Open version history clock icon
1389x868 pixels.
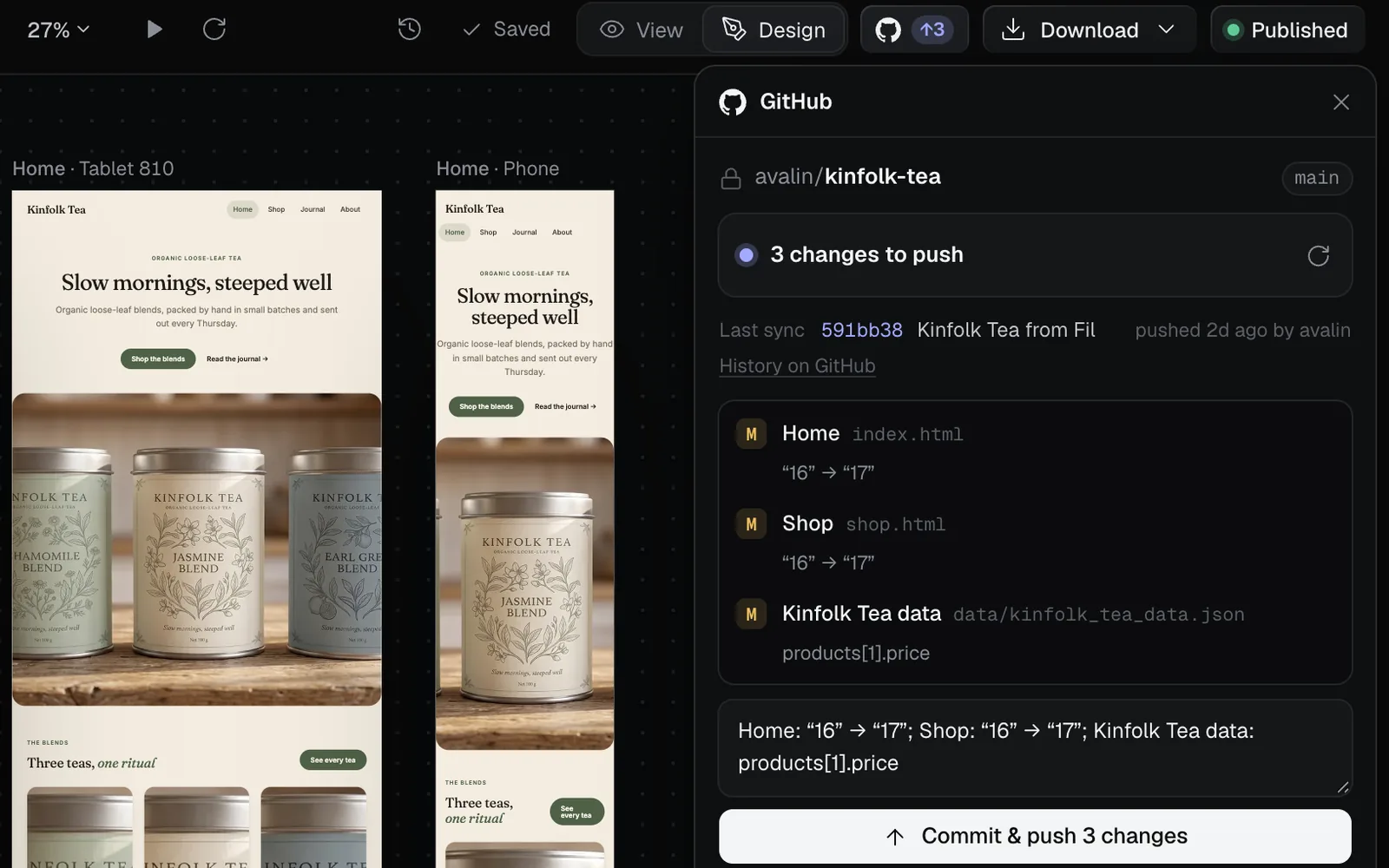coord(410,30)
